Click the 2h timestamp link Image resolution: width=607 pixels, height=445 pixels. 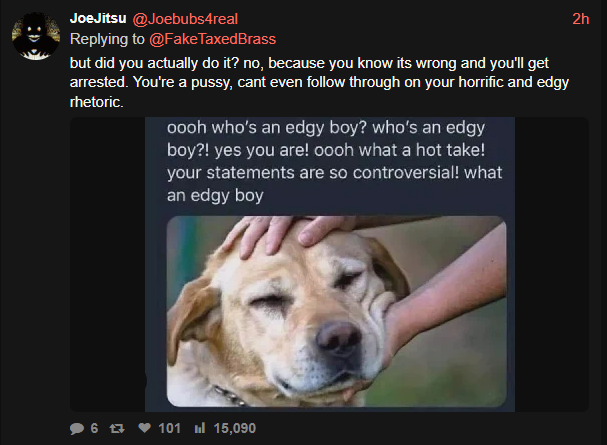click(581, 19)
